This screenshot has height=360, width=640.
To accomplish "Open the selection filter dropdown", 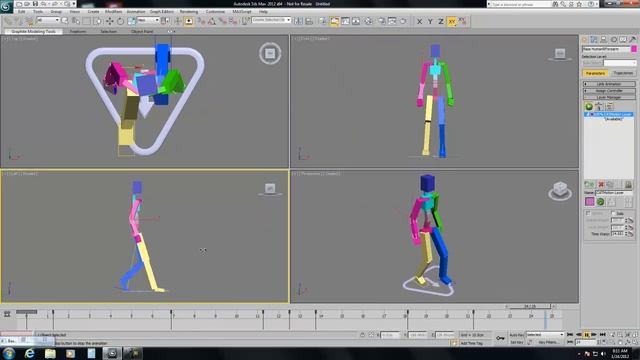I will click(x=48, y=20).
